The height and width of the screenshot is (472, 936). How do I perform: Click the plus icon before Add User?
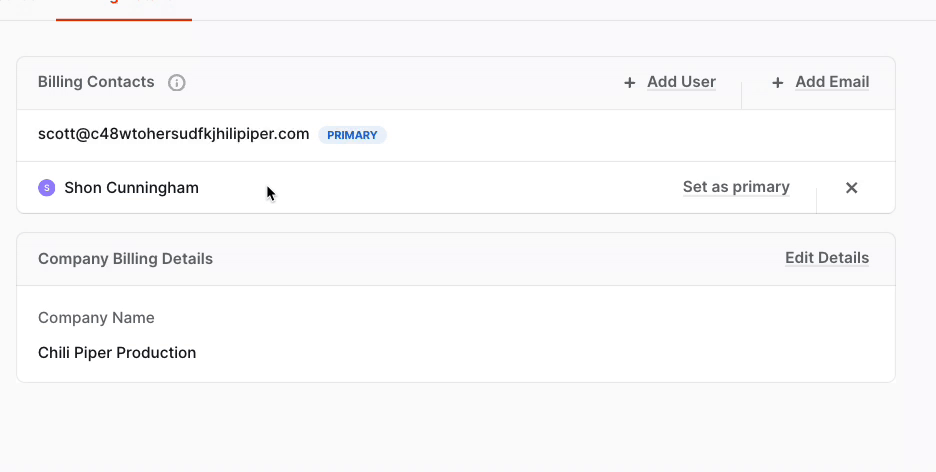pos(629,83)
